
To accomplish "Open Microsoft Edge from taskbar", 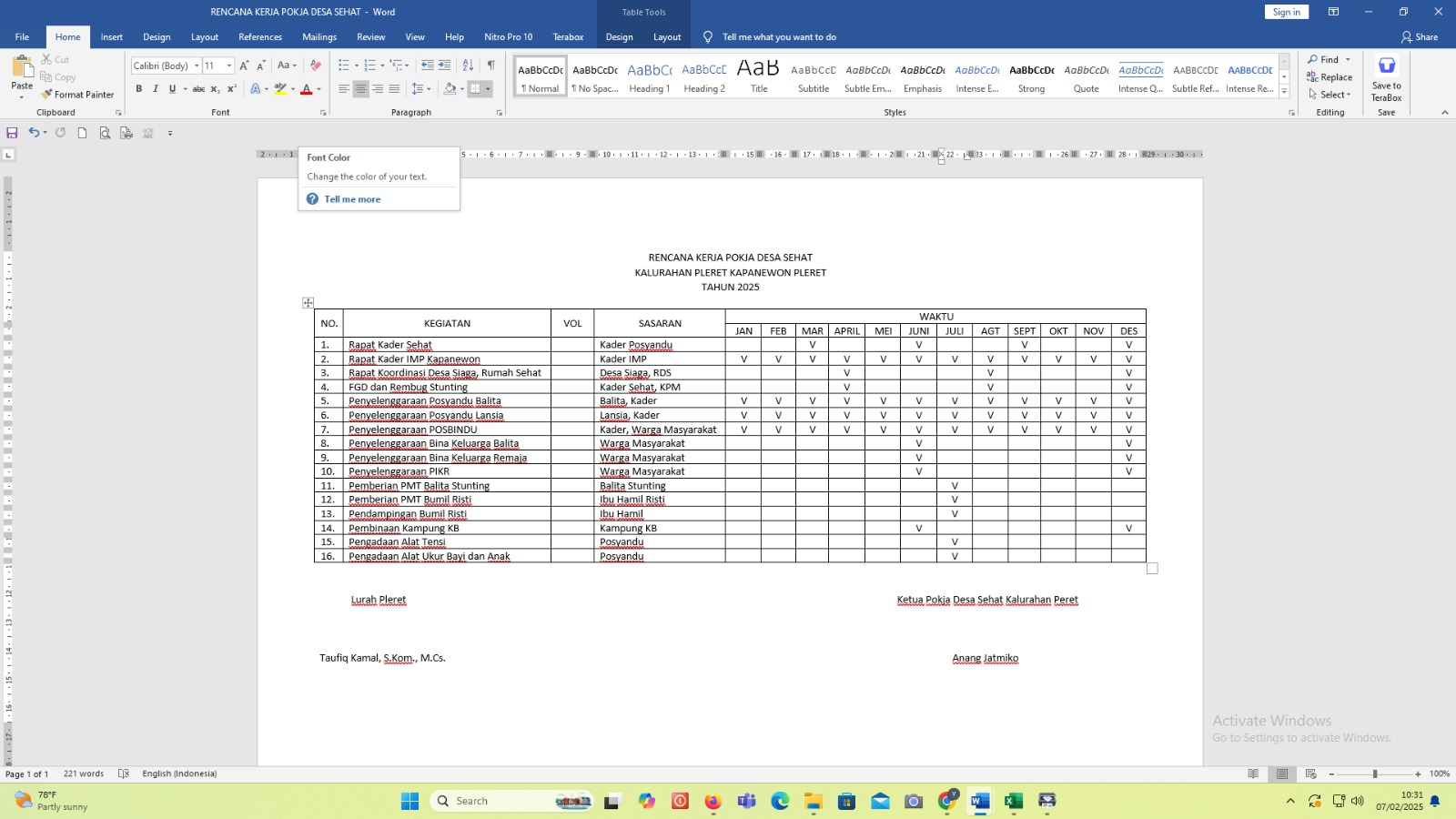I will pos(780,801).
